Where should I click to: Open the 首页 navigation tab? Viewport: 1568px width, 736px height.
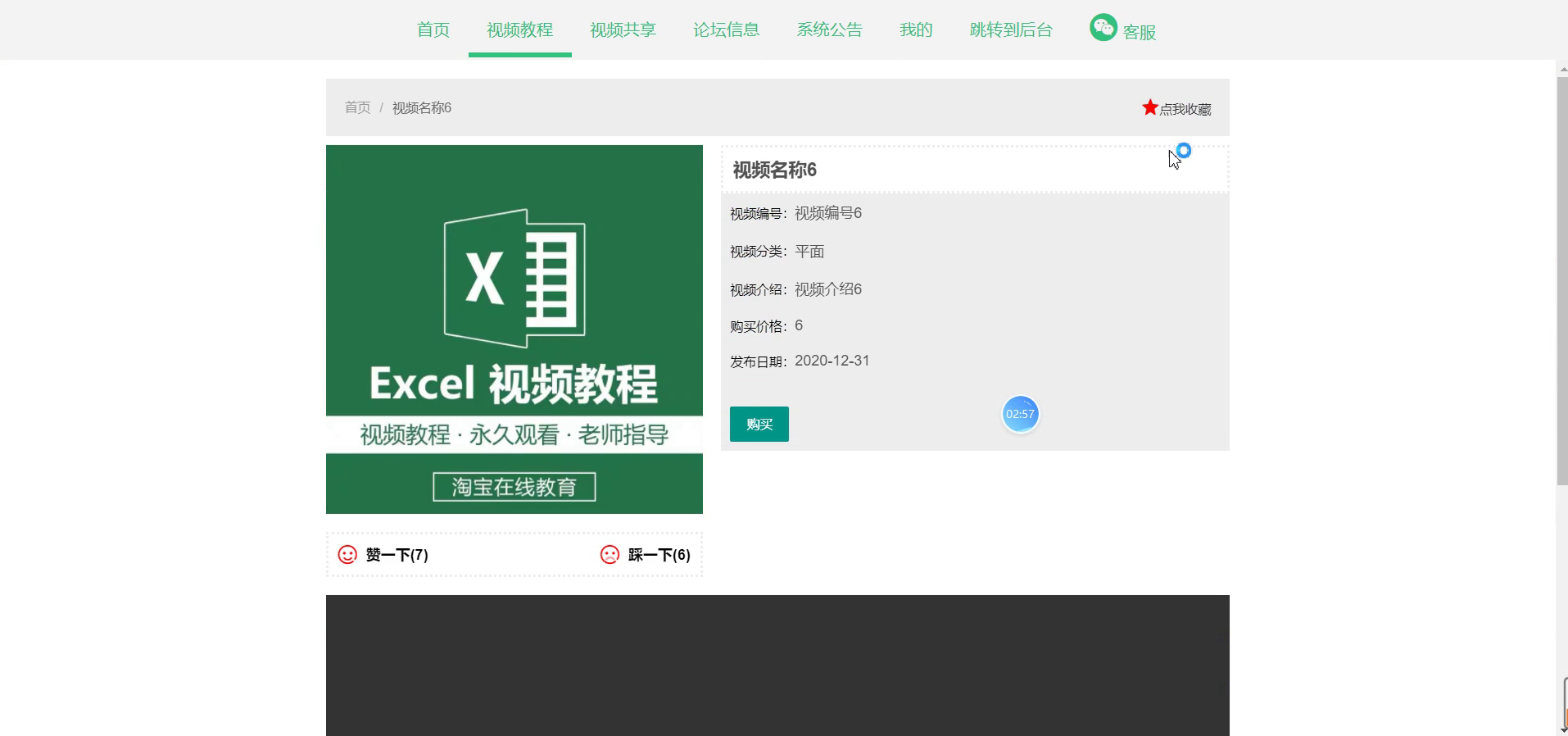point(433,30)
